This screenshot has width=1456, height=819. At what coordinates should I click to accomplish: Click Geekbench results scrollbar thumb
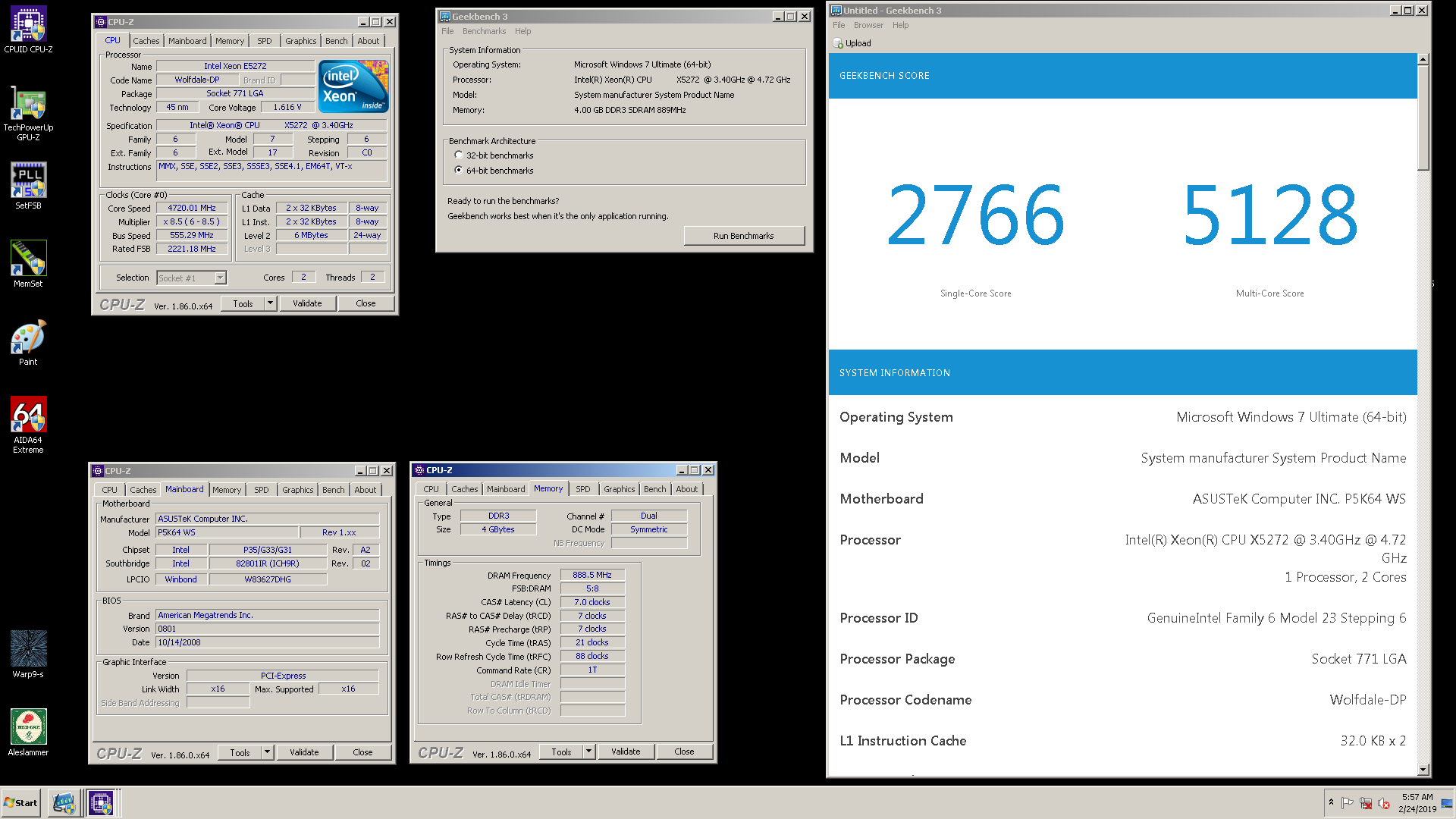click(x=1423, y=118)
